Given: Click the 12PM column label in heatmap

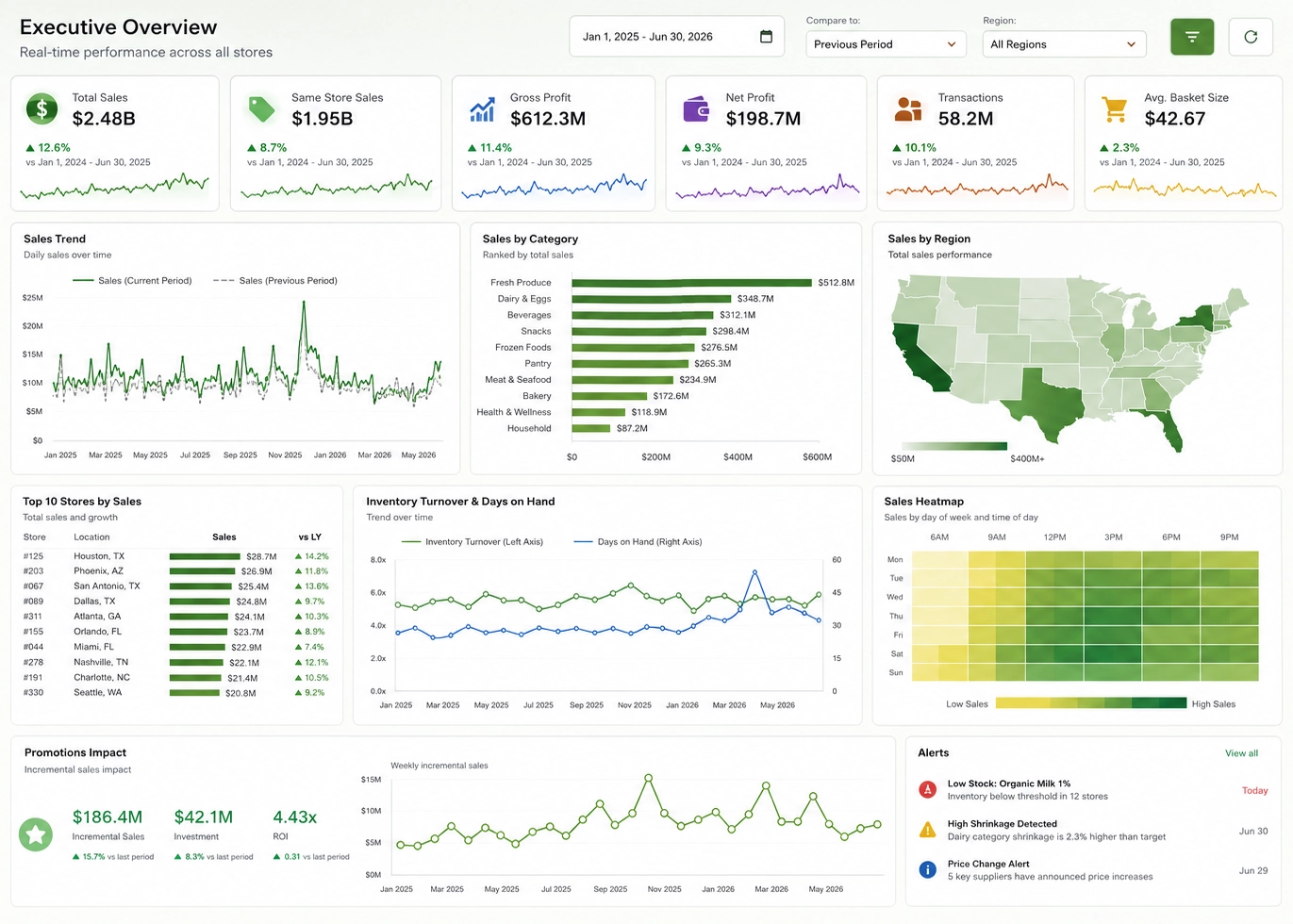Looking at the screenshot, I should (x=1054, y=537).
